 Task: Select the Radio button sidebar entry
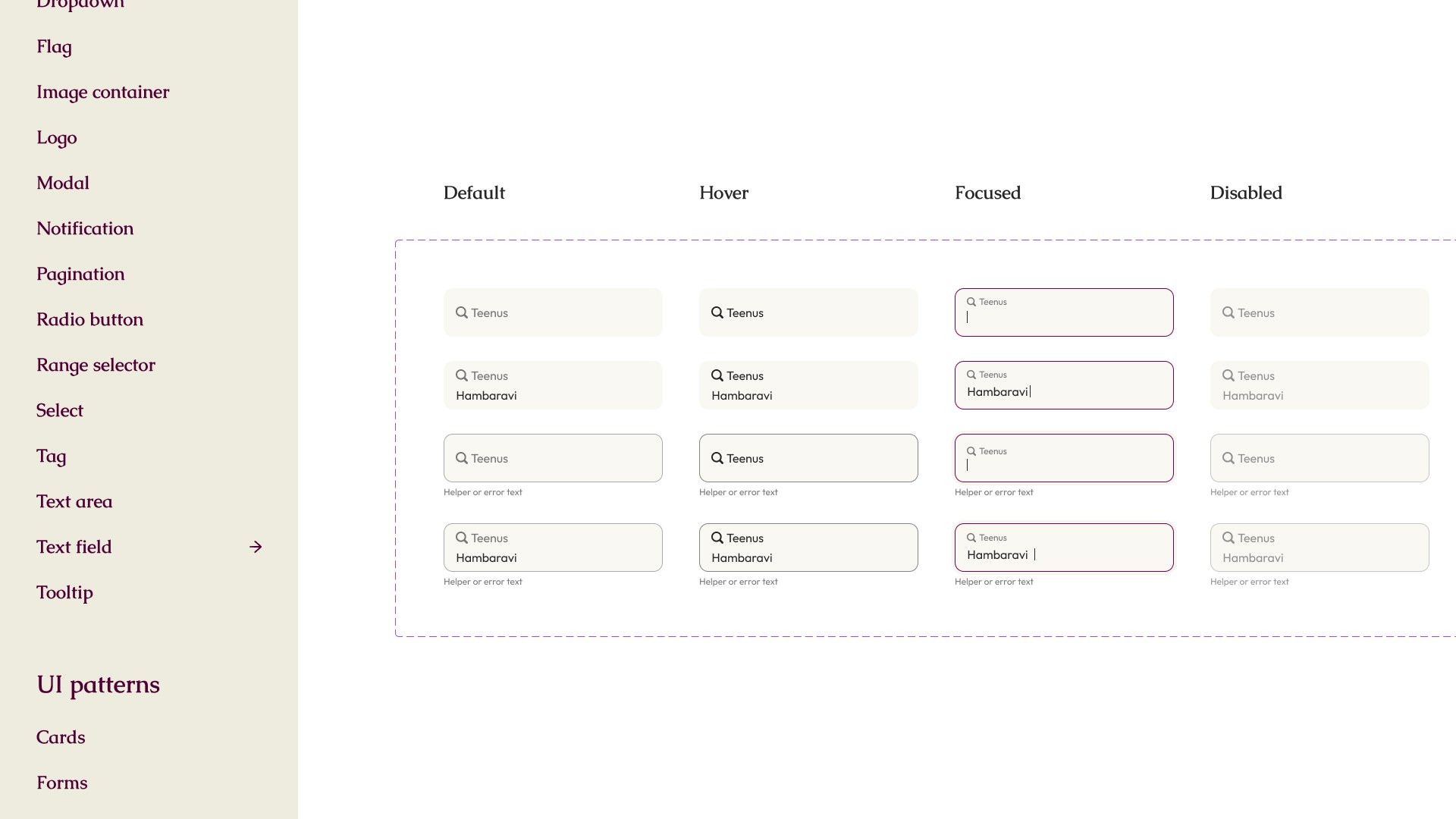coord(89,319)
